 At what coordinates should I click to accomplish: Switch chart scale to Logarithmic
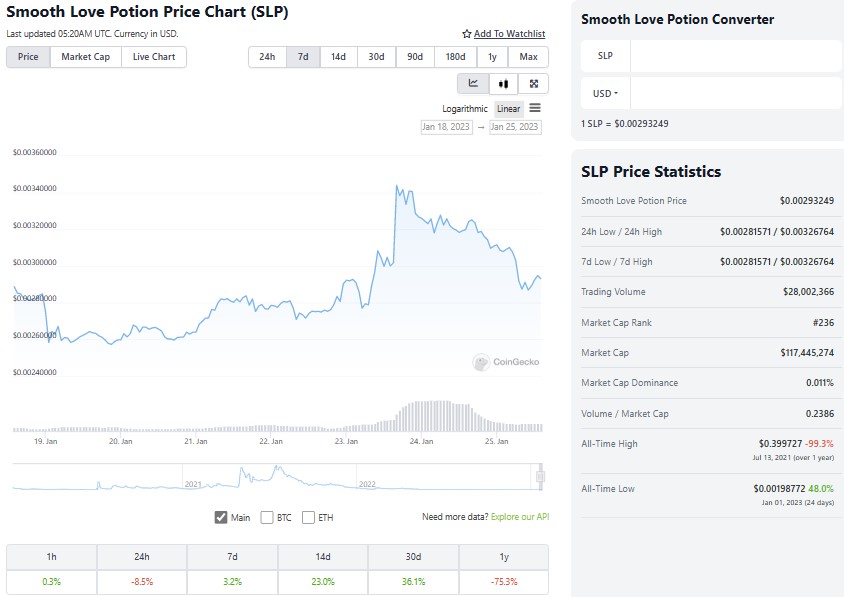point(465,109)
